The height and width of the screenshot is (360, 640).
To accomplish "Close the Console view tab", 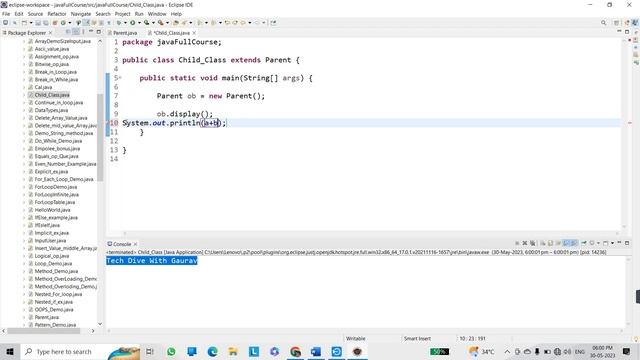I will point(135,244).
